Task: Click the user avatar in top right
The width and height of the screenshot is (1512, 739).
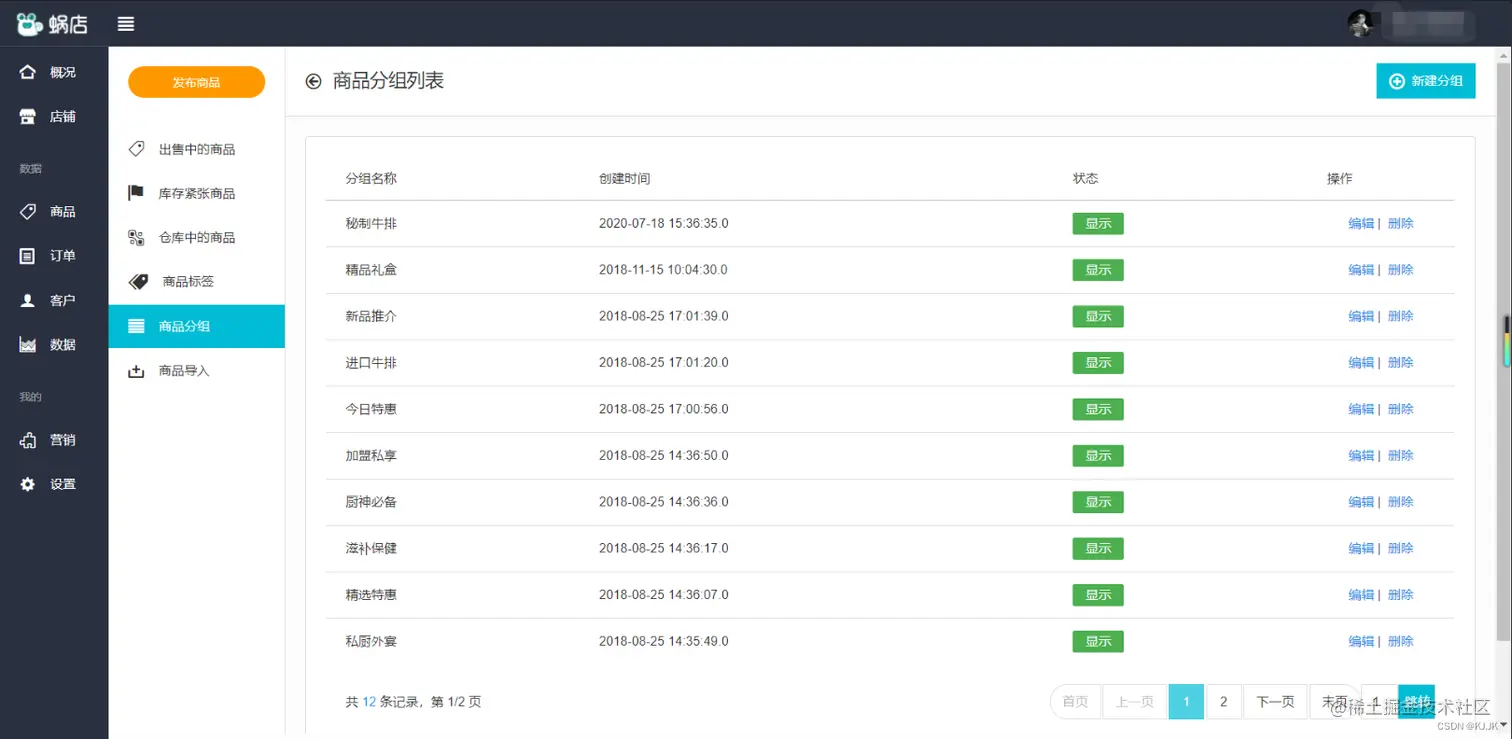Action: (1359, 24)
